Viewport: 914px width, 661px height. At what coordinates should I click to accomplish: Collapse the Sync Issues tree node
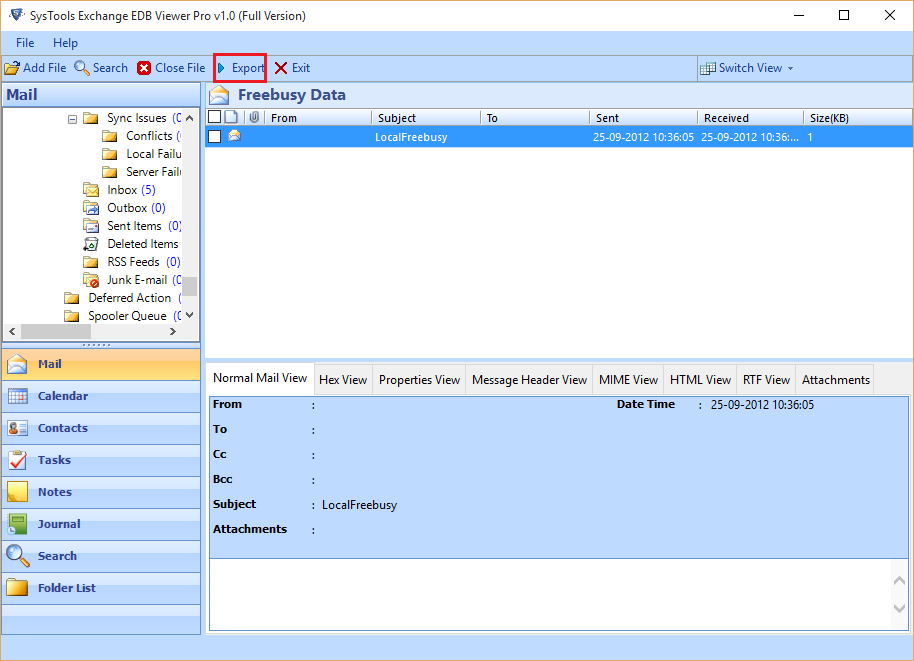(72, 119)
